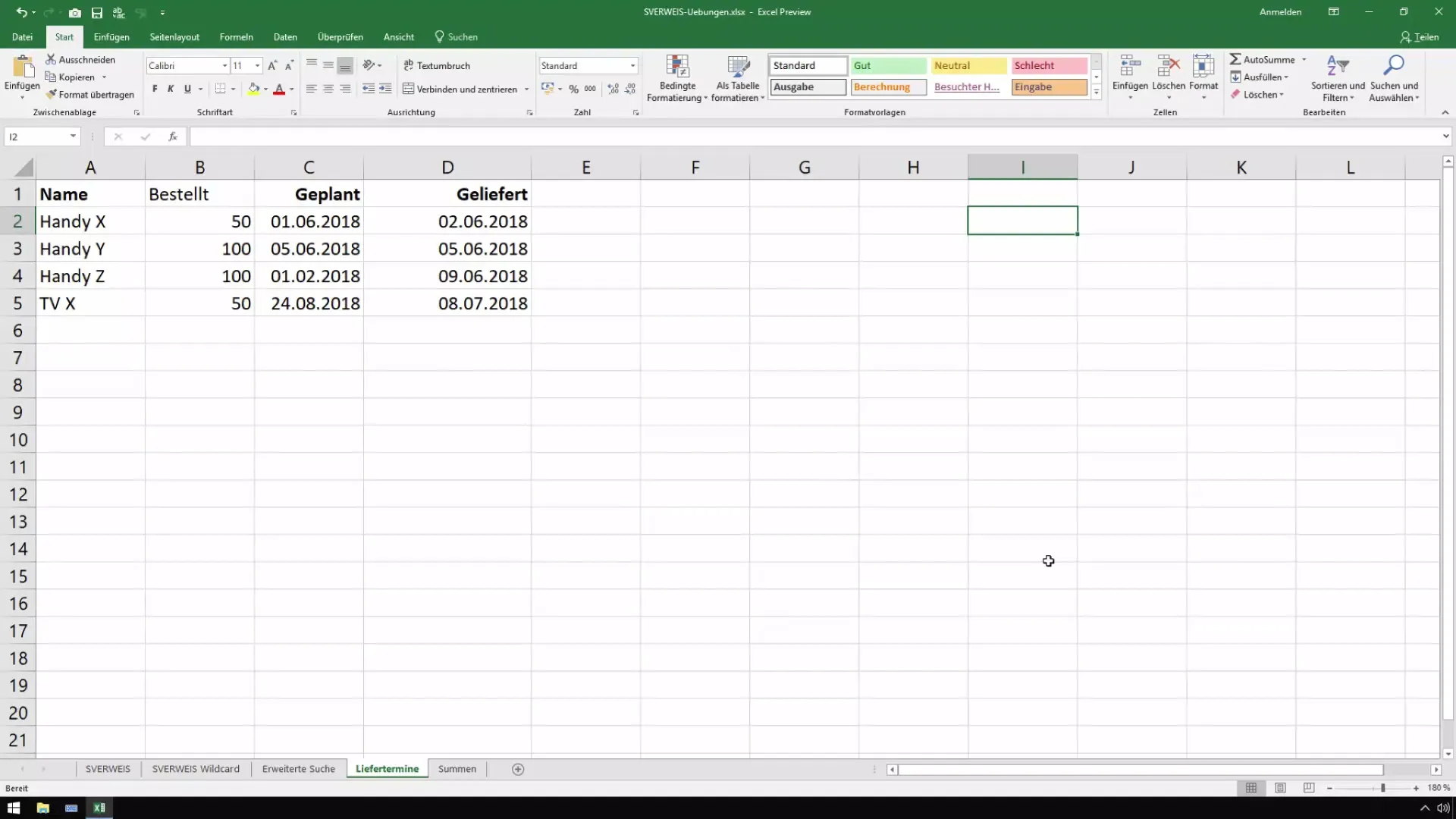Switch to the Ansicht ribbon tab
Screen dimensions: 1456x819
[399, 37]
